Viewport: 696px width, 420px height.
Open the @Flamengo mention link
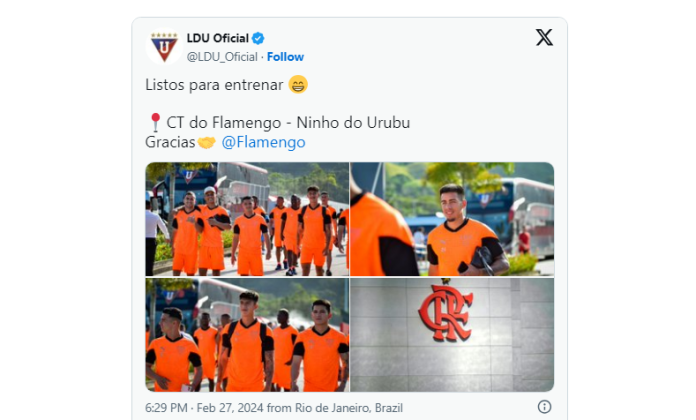263,142
